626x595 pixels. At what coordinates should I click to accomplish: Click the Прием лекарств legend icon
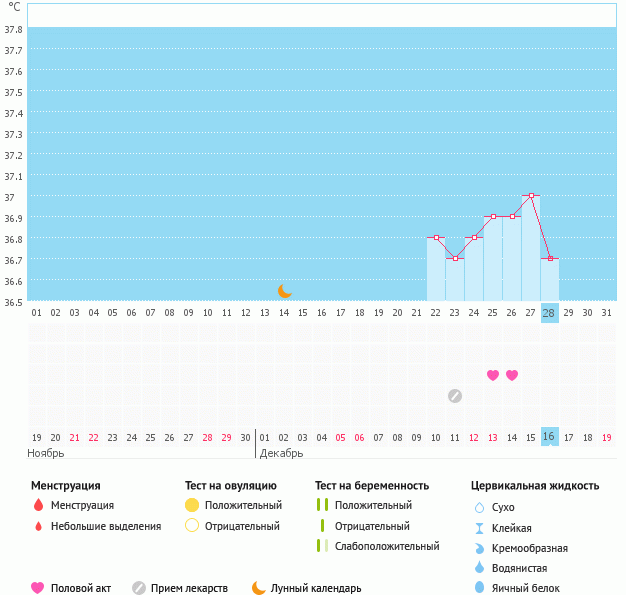139,588
